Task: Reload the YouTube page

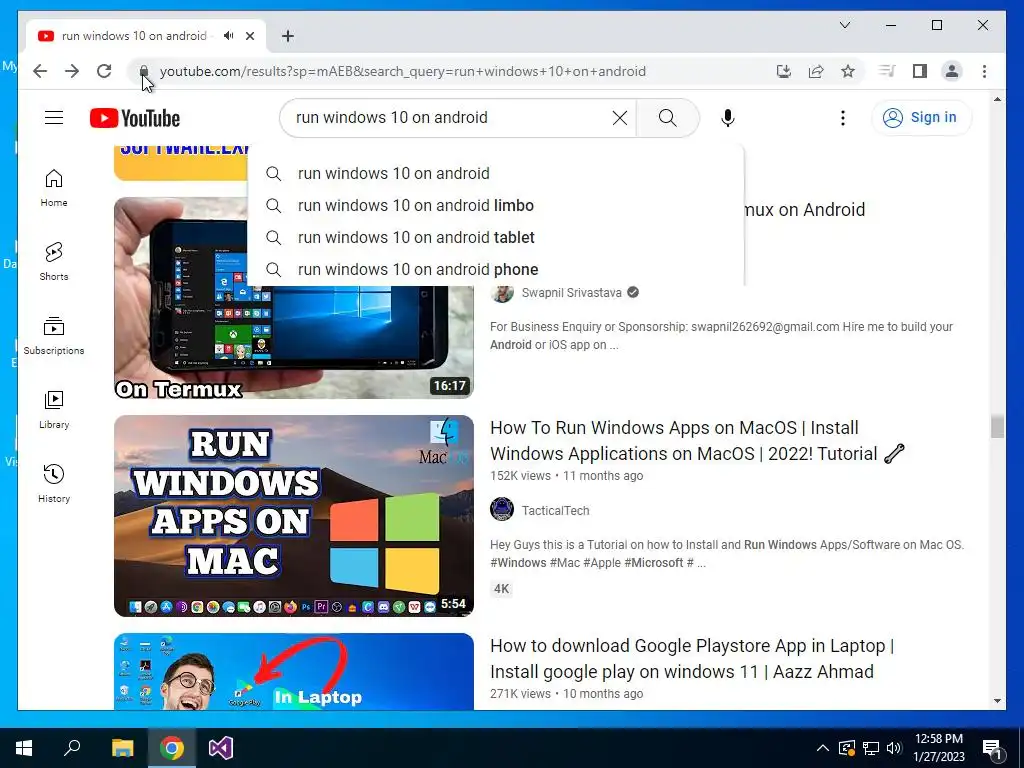Action: pos(104,71)
